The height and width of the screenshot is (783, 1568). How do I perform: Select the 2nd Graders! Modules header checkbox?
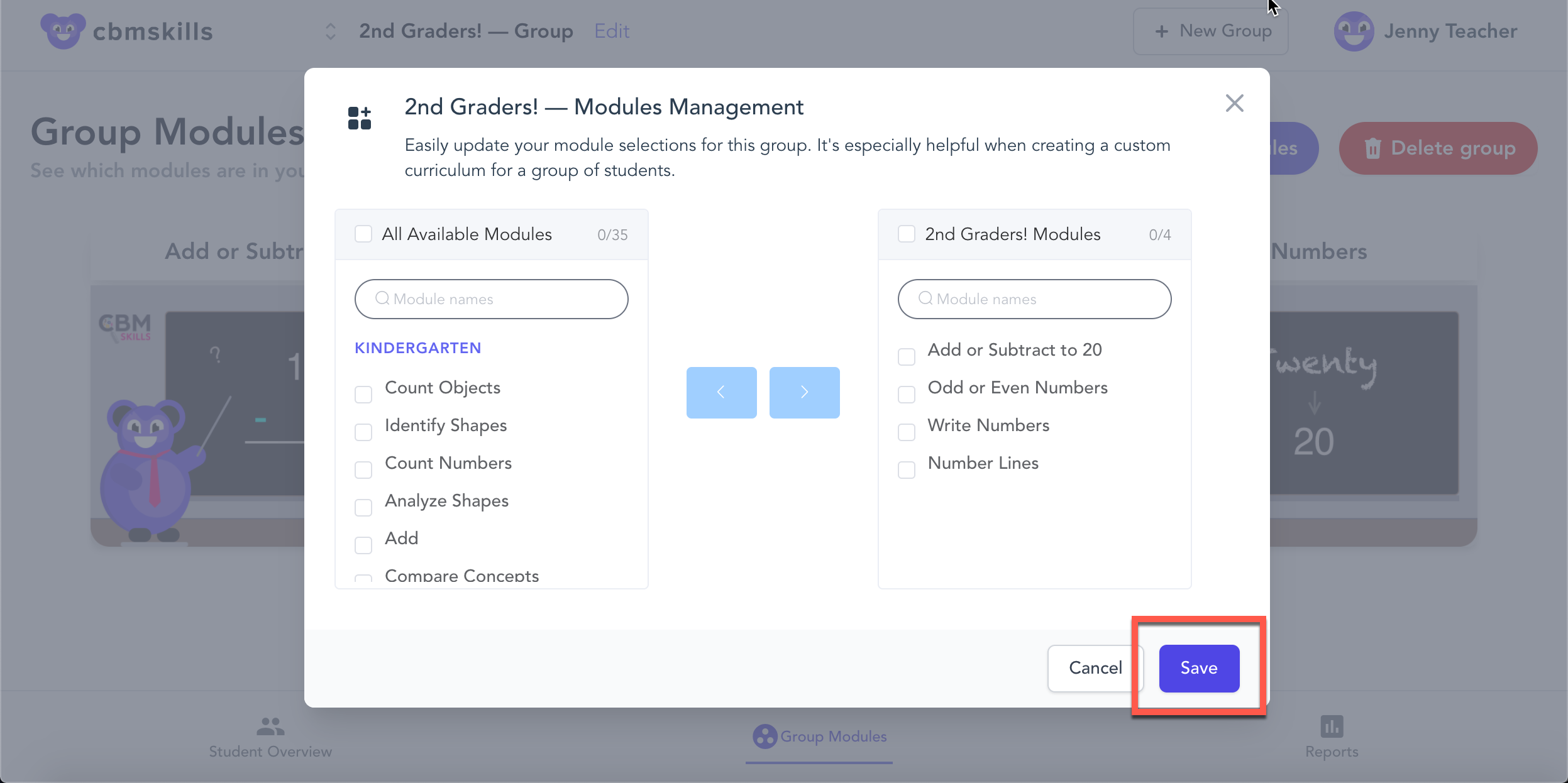pos(906,234)
